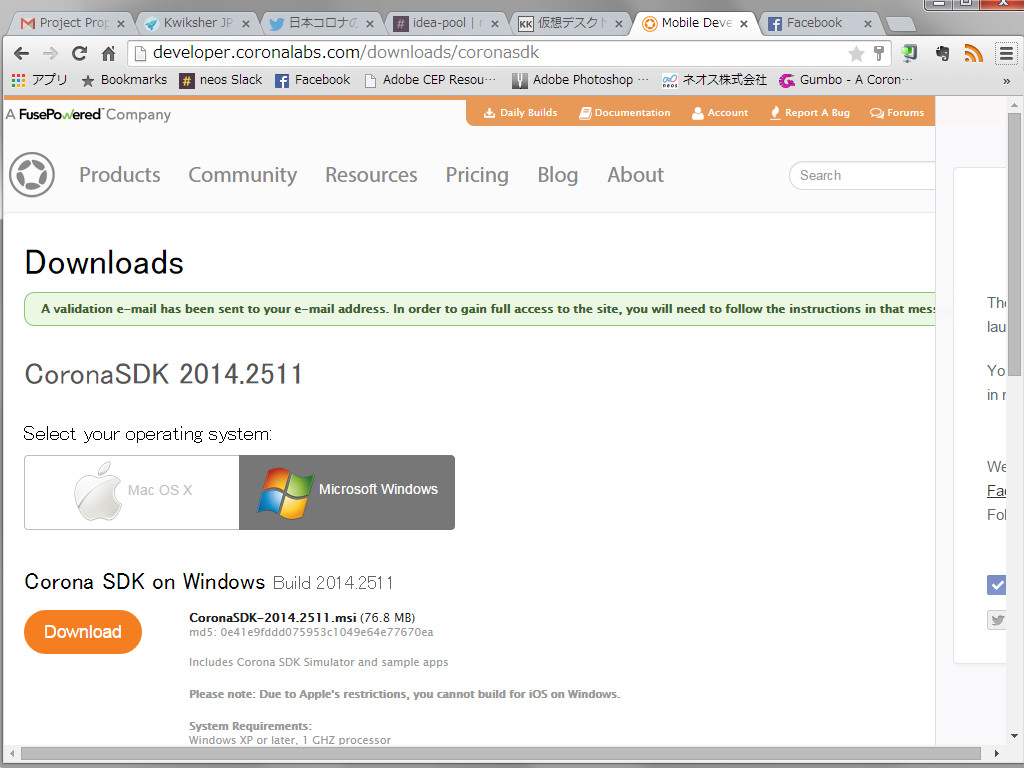
Task: Click the md5 checksum text
Action: (x=311, y=632)
